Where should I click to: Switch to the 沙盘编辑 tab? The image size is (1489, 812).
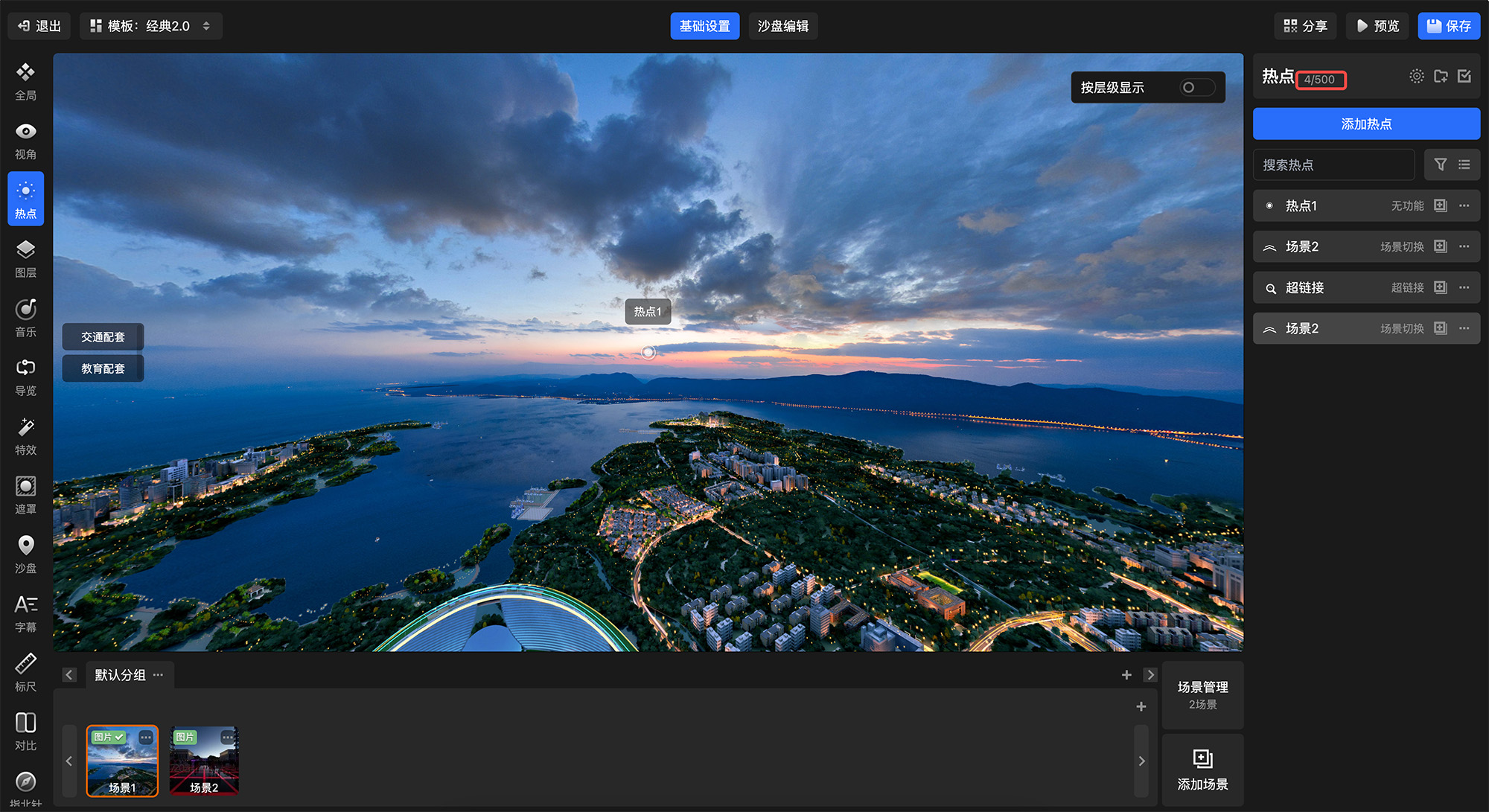tap(782, 26)
